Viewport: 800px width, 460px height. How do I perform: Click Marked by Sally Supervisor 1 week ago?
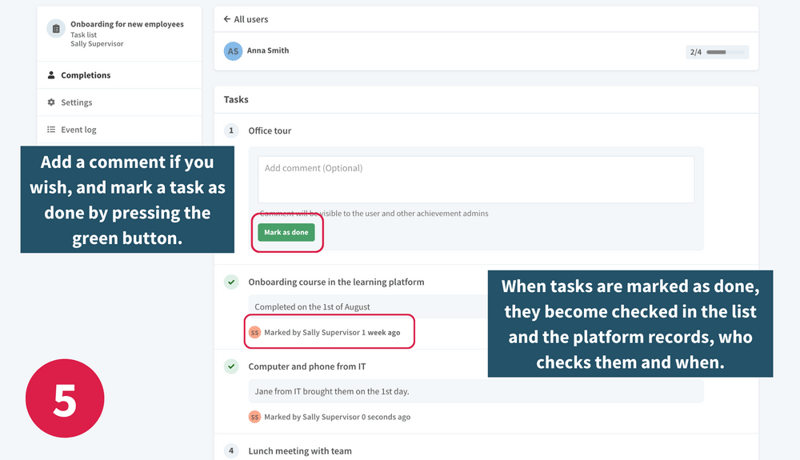pos(332,333)
